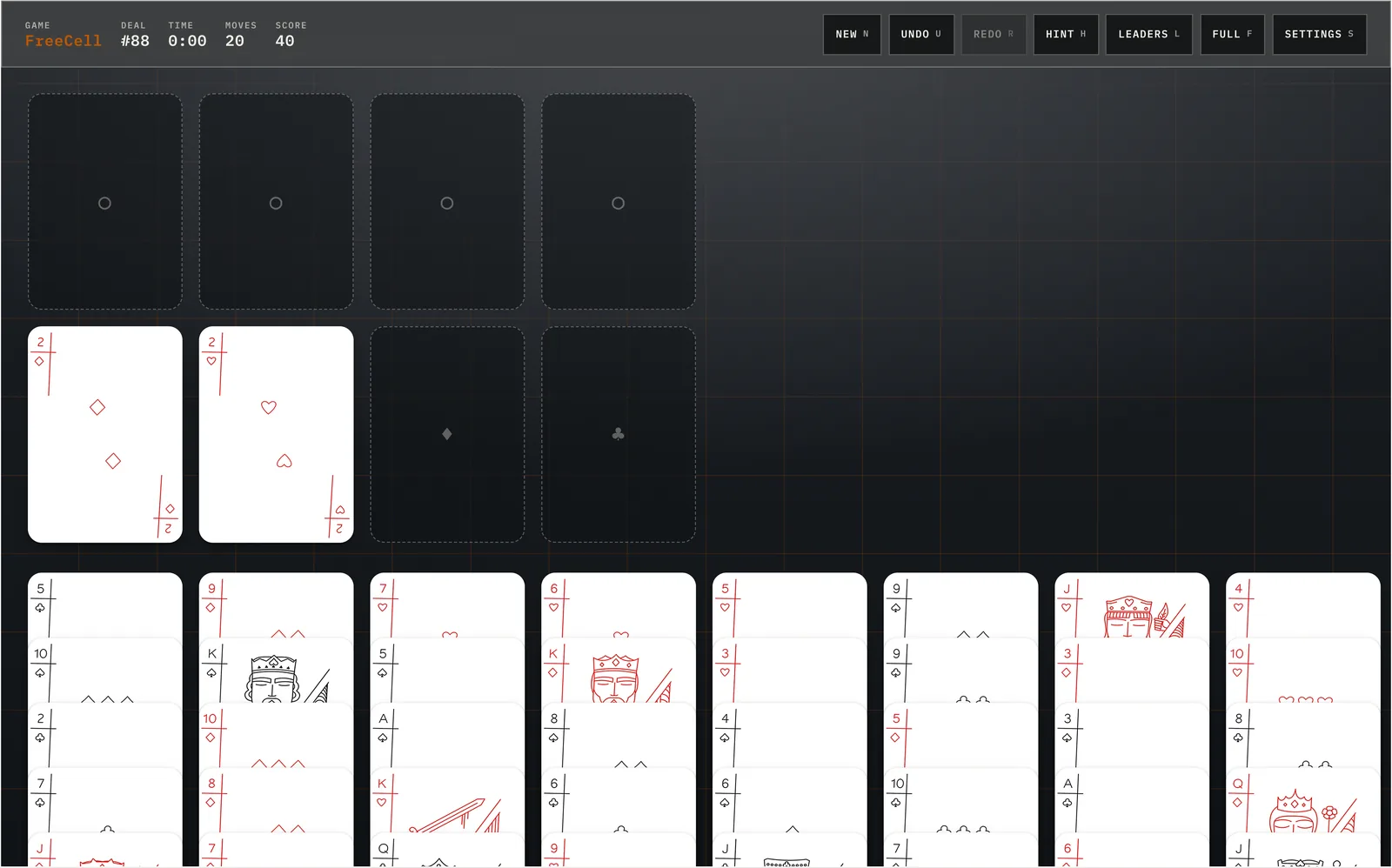
Task: Select the 10 of hearts card
Action: [1303, 671]
